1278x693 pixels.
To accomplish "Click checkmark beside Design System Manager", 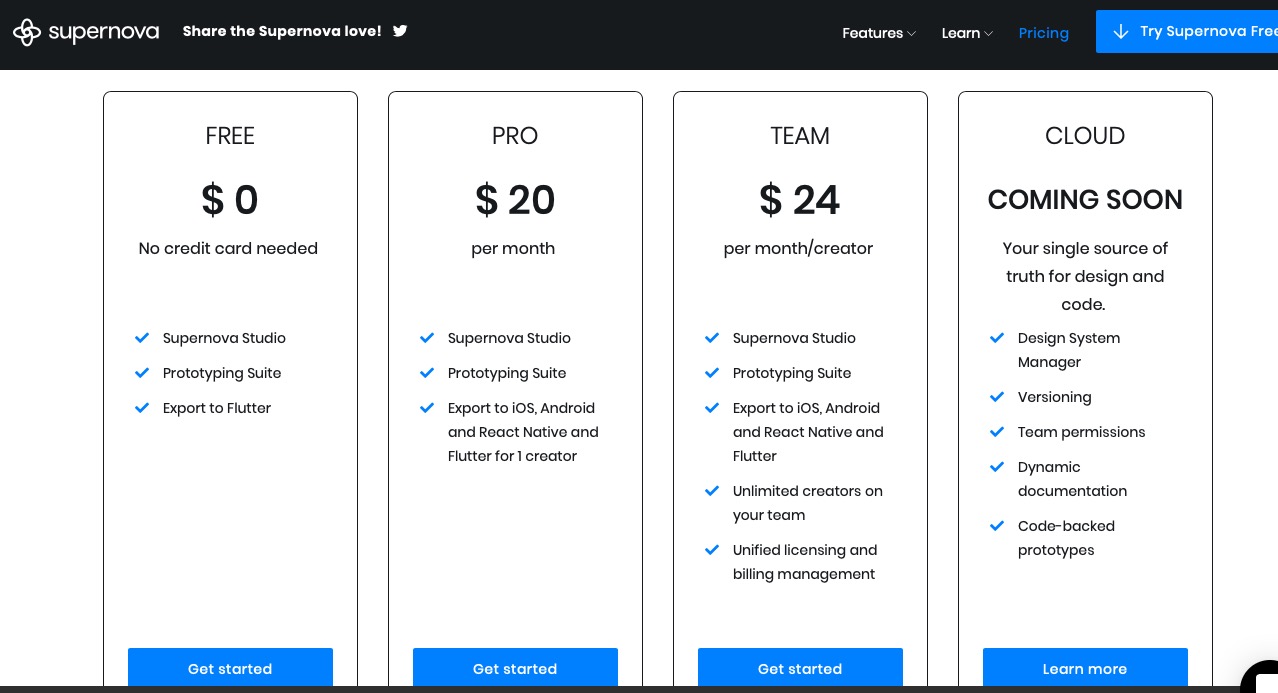I will pyautogui.click(x=997, y=338).
